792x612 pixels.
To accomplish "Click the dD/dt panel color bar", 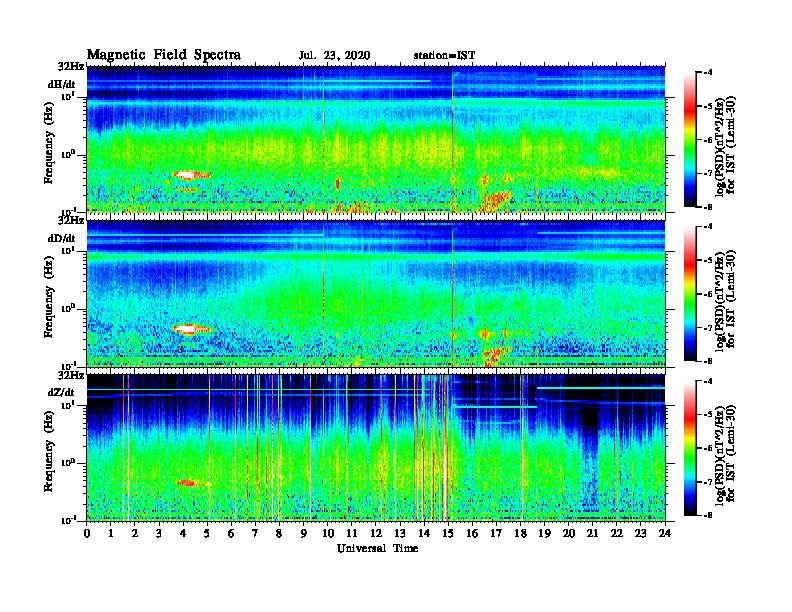I will tap(690, 294).
